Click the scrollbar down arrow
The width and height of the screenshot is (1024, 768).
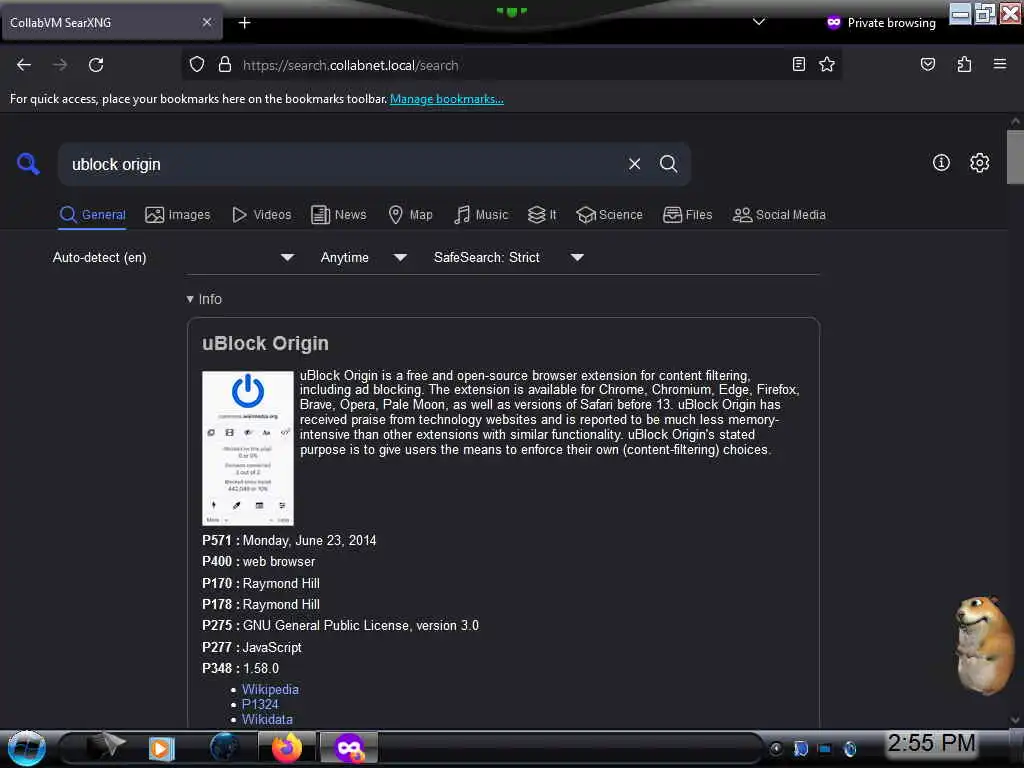[1015, 720]
